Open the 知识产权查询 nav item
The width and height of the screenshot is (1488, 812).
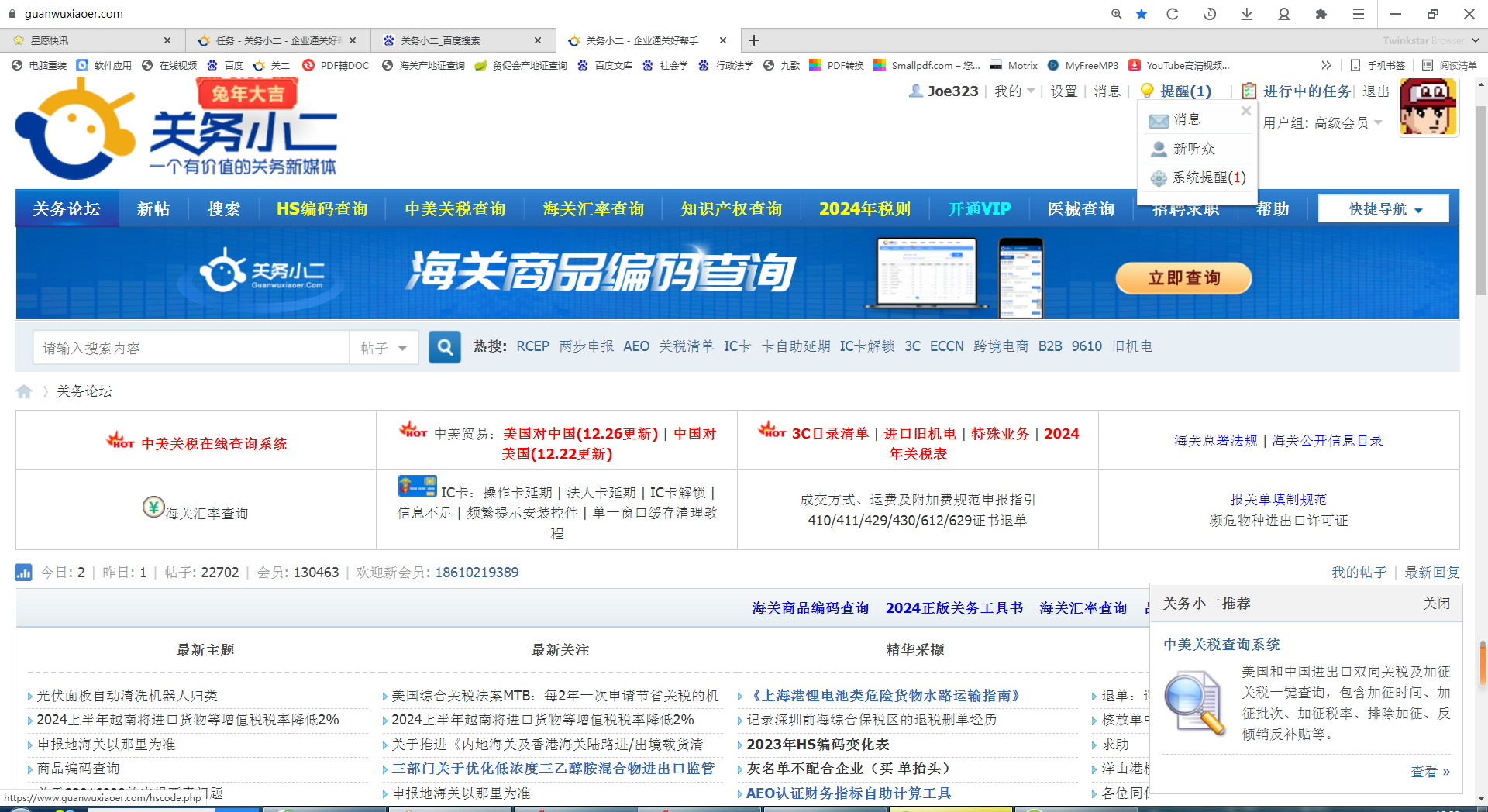[x=731, y=209]
